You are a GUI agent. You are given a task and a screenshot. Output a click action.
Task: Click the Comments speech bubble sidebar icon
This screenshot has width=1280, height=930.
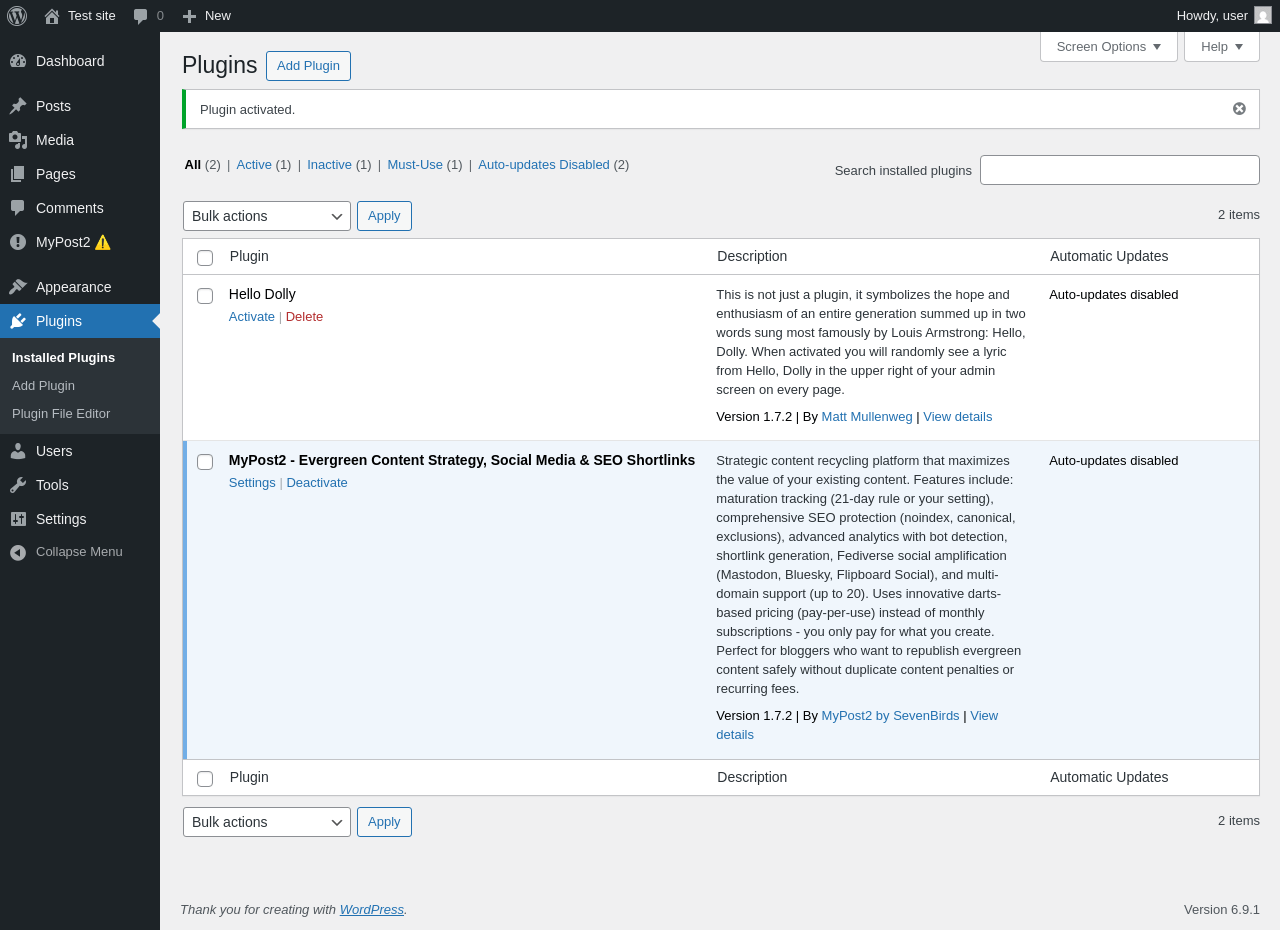(18, 208)
